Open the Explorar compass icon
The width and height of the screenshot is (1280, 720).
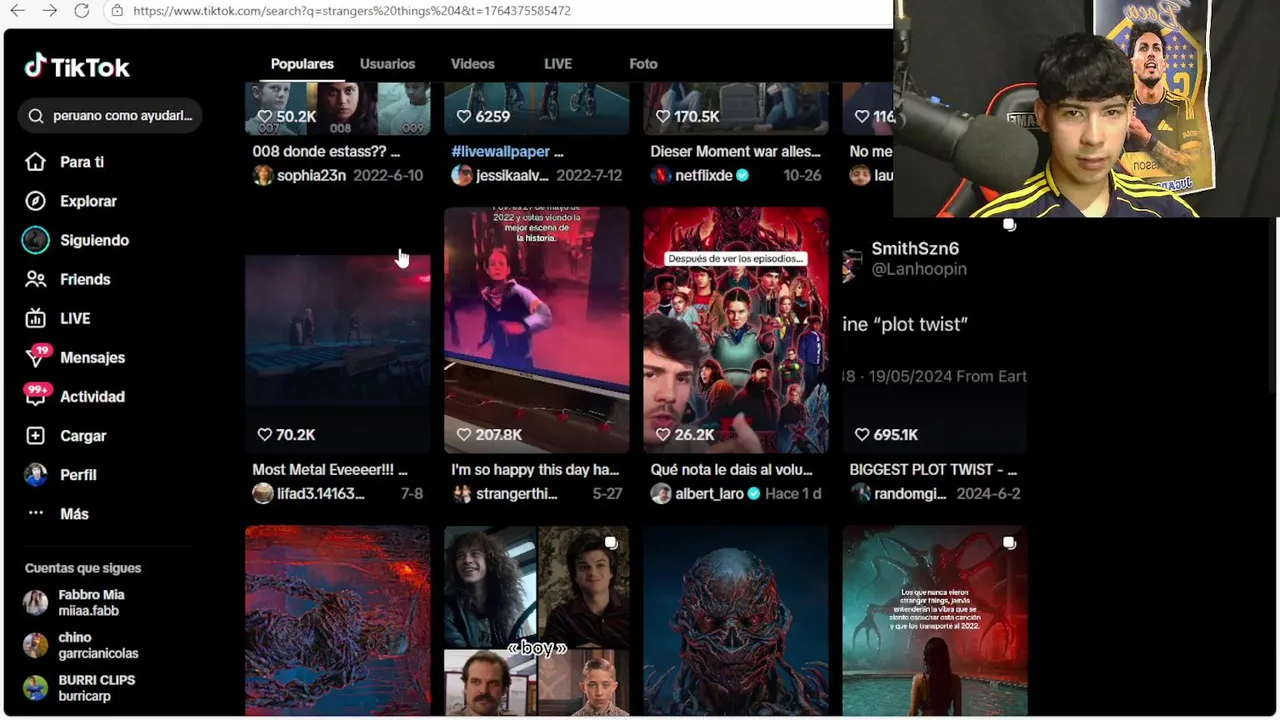click(x=35, y=201)
